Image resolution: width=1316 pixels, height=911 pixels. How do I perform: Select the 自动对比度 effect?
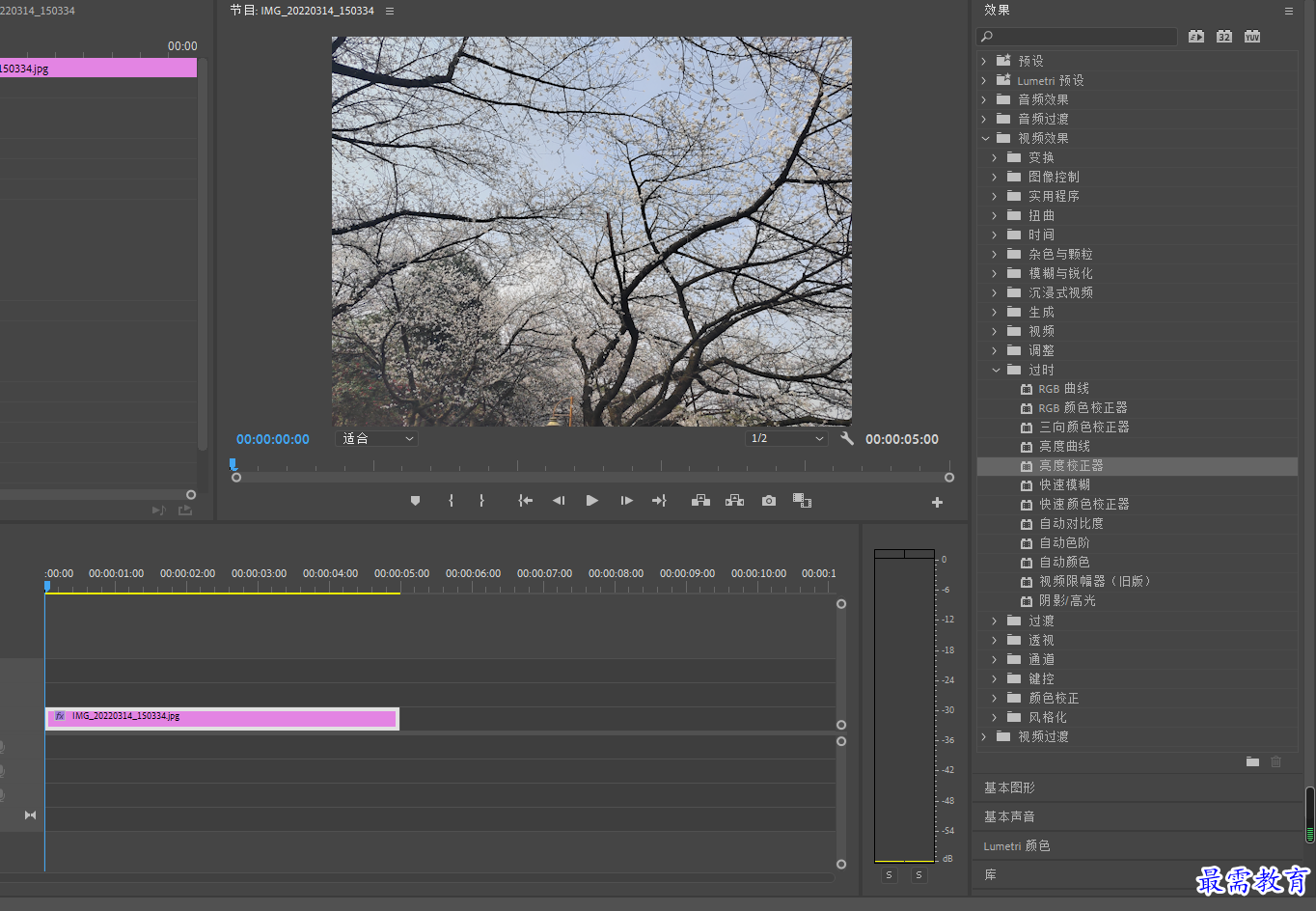point(1071,523)
